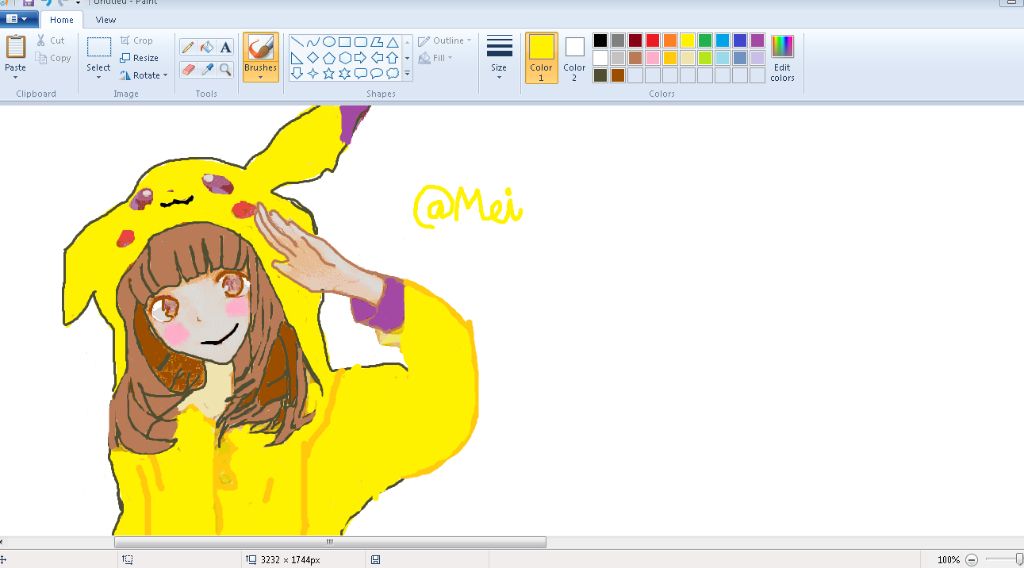Open Edit colors dialog

tap(782, 58)
